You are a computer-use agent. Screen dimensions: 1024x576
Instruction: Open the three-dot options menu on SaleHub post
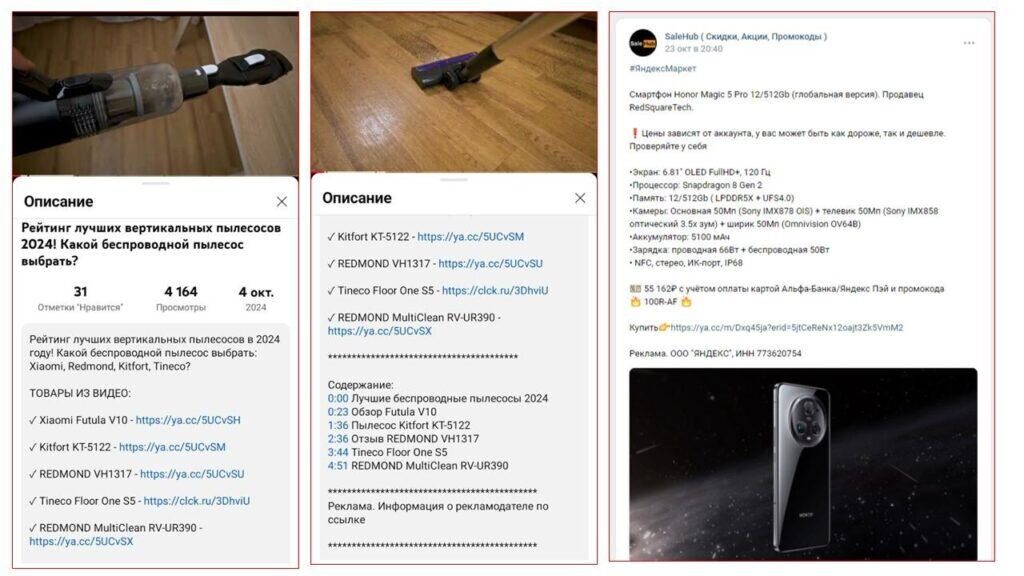point(968,43)
